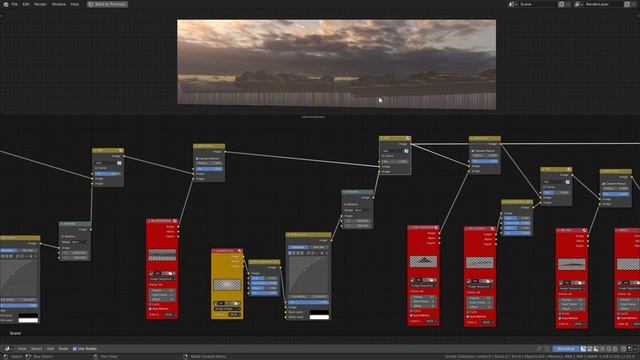Click the pin icon left of Backdrop
Viewport: 640px width, 360px height.
pos(539,349)
